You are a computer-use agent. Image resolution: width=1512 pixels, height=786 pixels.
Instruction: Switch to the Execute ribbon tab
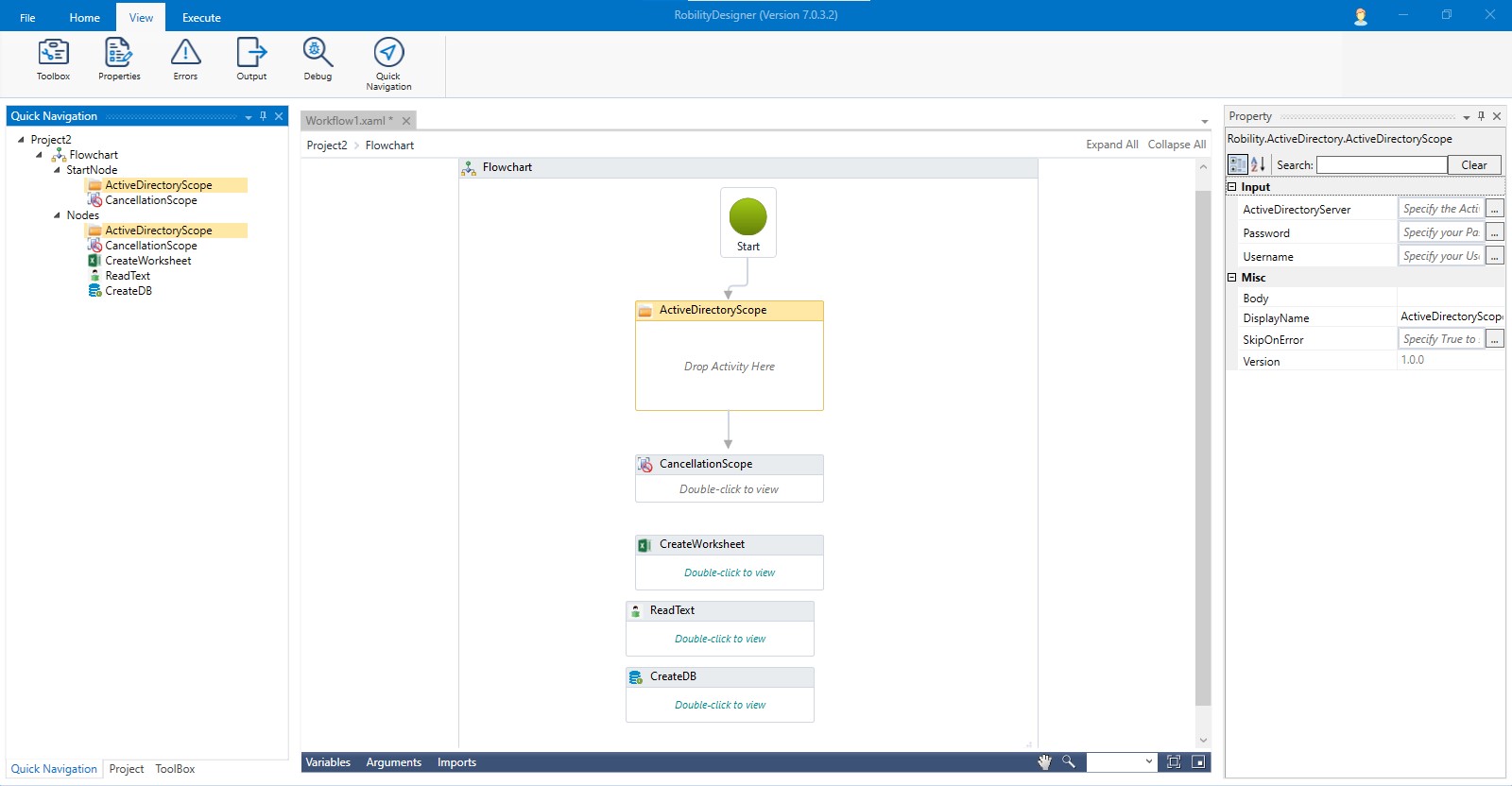(201, 18)
